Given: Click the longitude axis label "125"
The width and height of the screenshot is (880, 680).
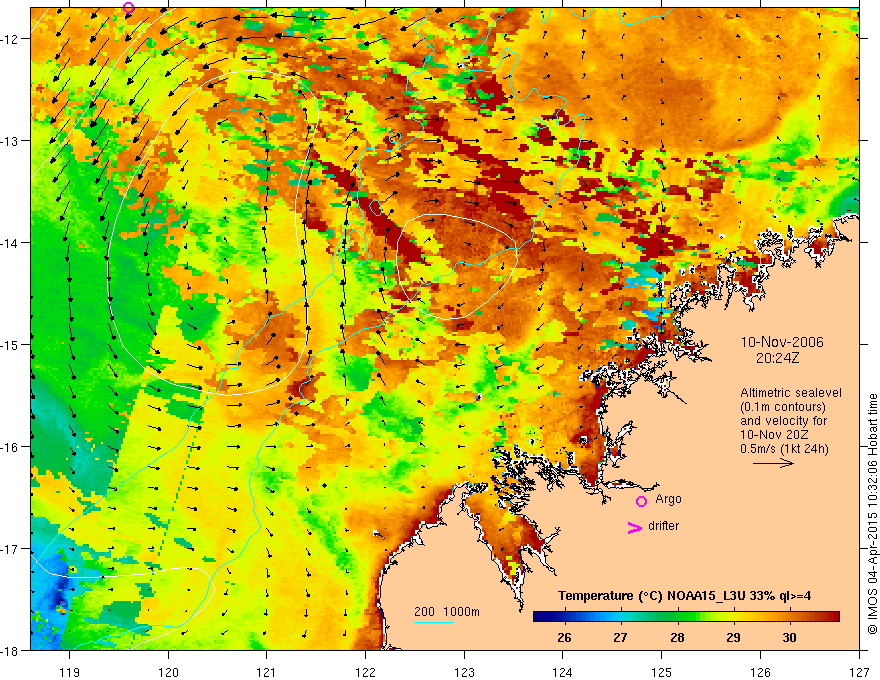Looking at the screenshot, I should (662, 673).
